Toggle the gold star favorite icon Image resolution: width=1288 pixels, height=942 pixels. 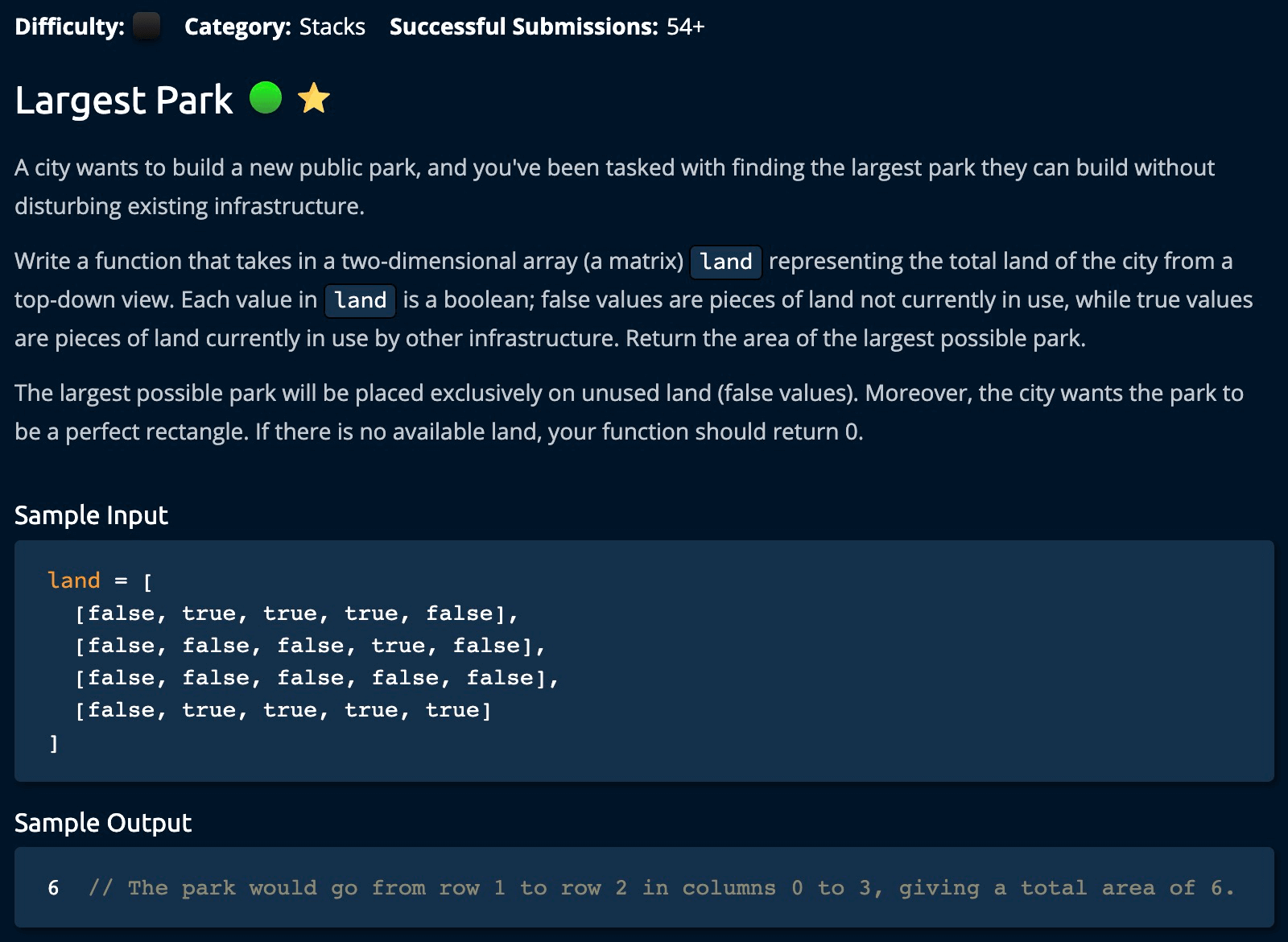[313, 98]
